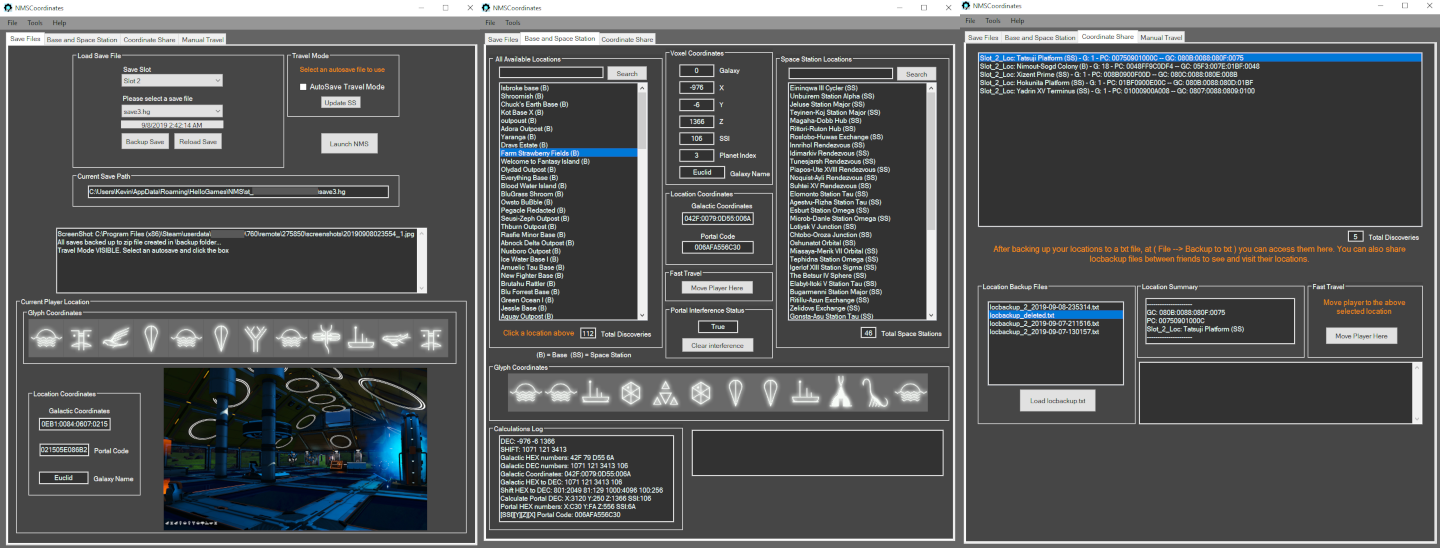Switch to Save Files tab in middle window

503,39
